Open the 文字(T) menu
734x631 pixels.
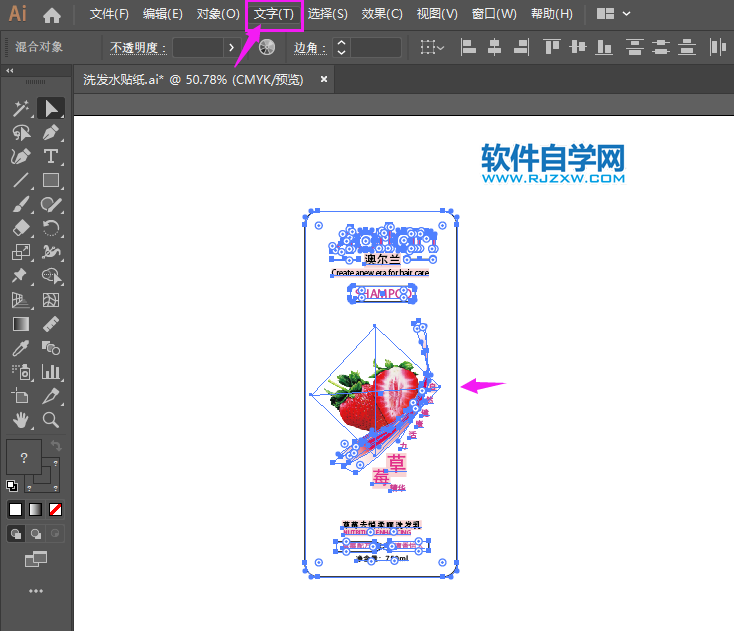point(274,14)
